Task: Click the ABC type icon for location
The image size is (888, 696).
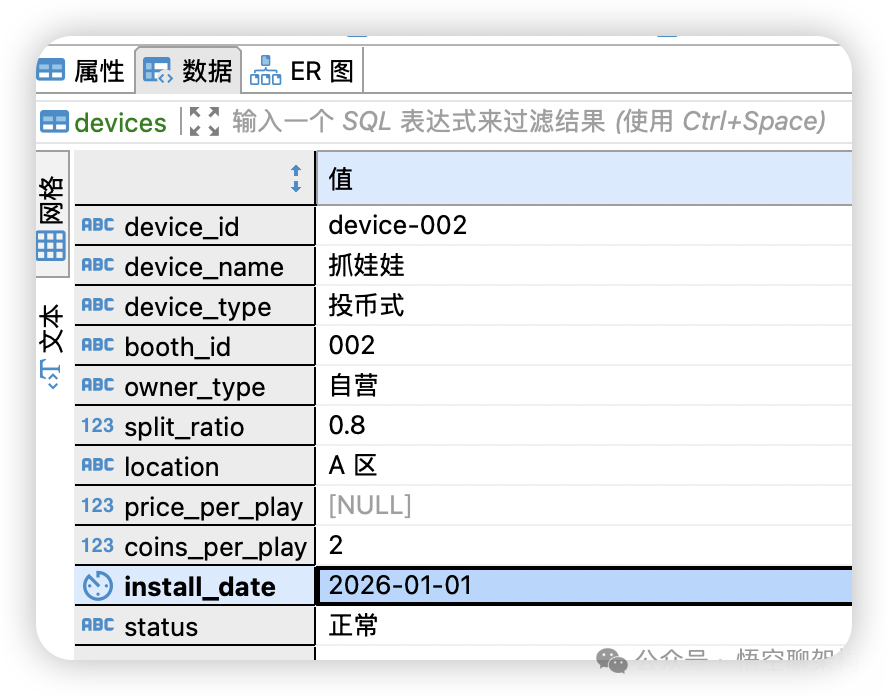Action: coord(97,465)
